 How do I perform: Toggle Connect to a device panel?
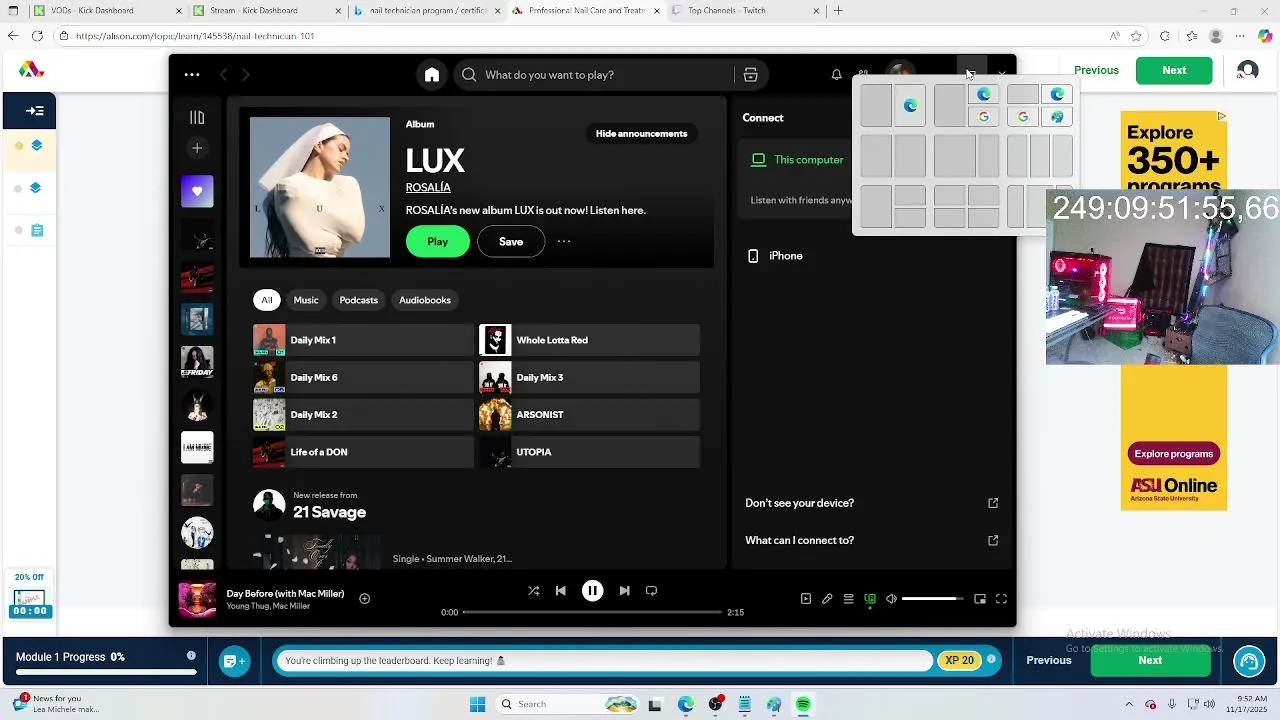870,599
